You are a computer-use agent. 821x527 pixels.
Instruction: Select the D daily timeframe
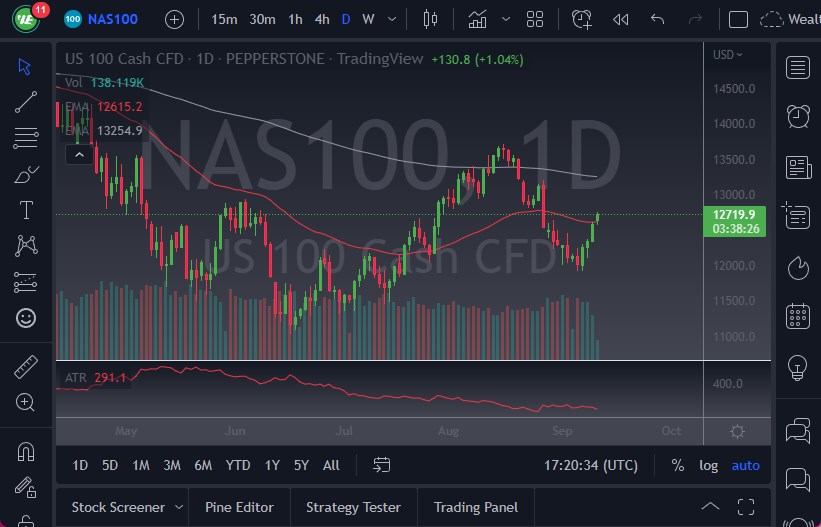pyautogui.click(x=346, y=20)
